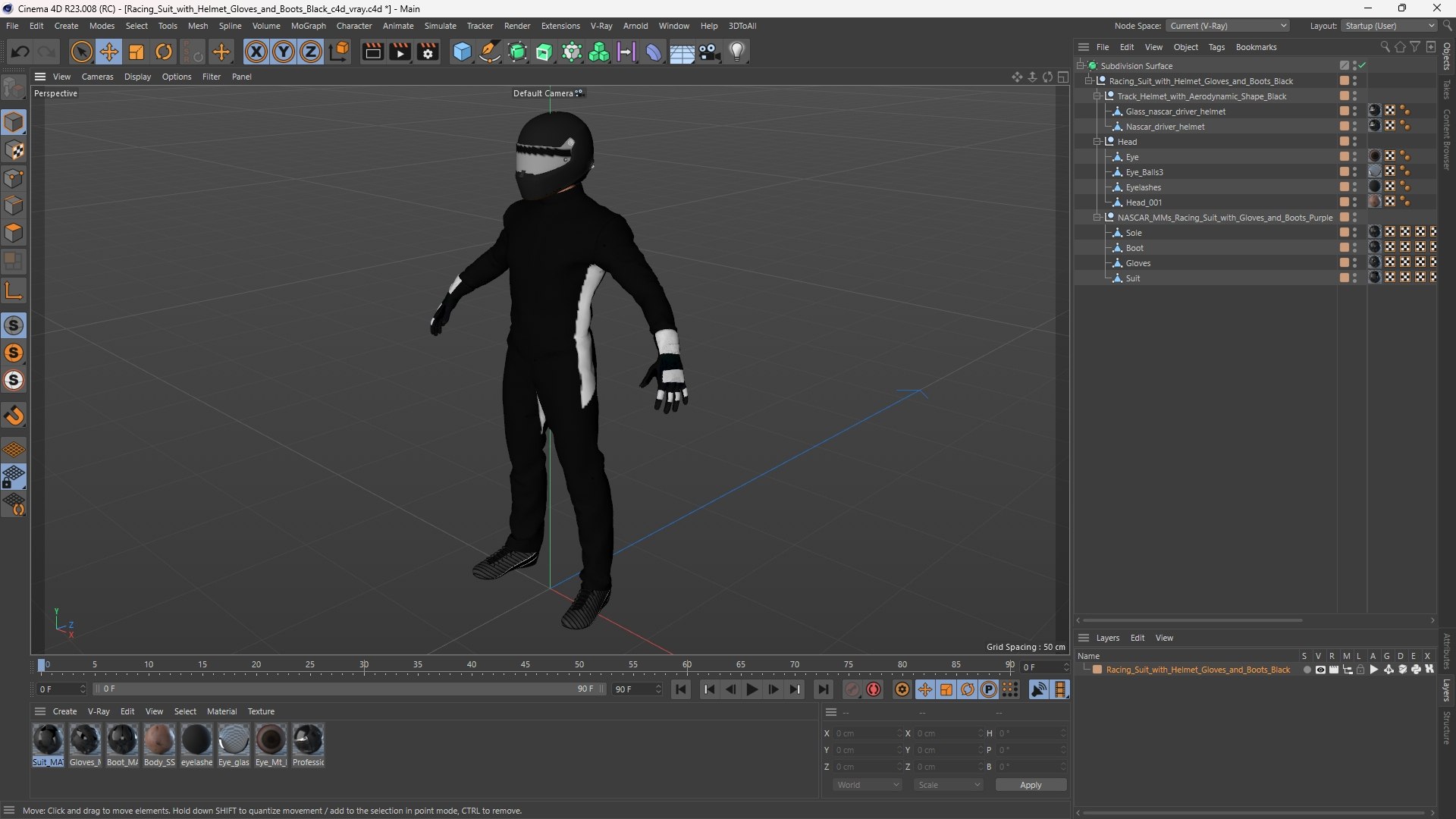Select the Gloves object in tree
The height and width of the screenshot is (819, 1456).
[x=1138, y=263]
